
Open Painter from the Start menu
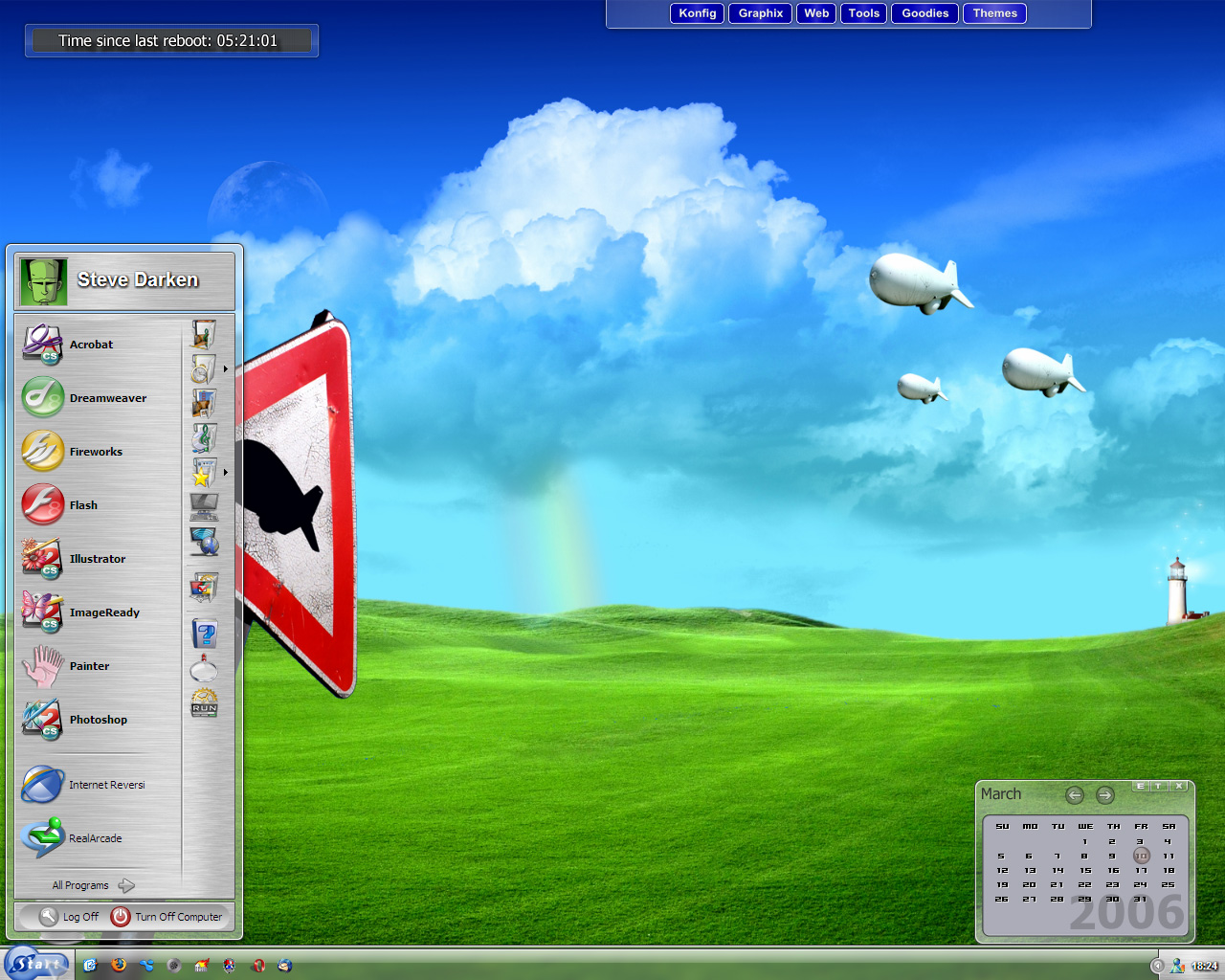coord(100,666)
